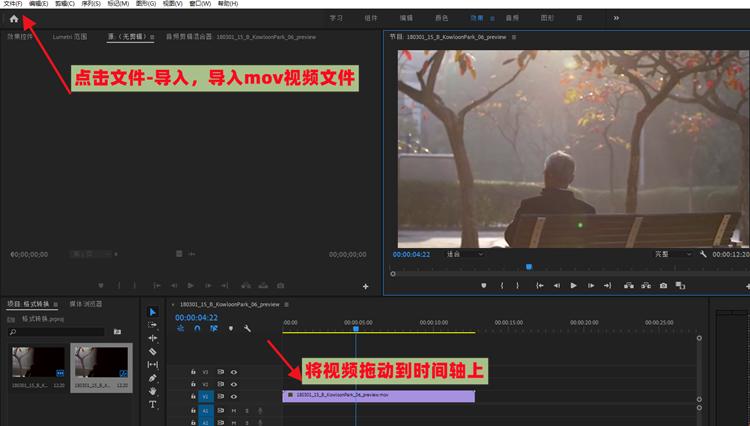Image resolution: width=750 pixels, height=426 pixels.
Task: Switch to the 图形 workspace
Action: (547, 18)
